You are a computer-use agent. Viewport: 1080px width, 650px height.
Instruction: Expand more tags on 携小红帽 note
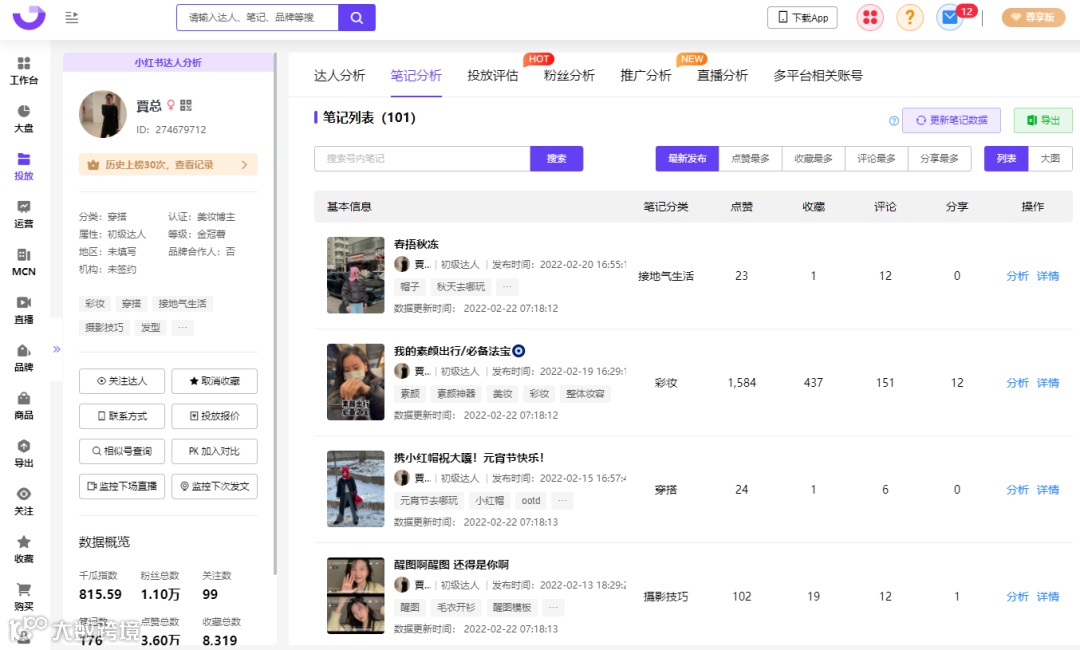coord(563,501)
